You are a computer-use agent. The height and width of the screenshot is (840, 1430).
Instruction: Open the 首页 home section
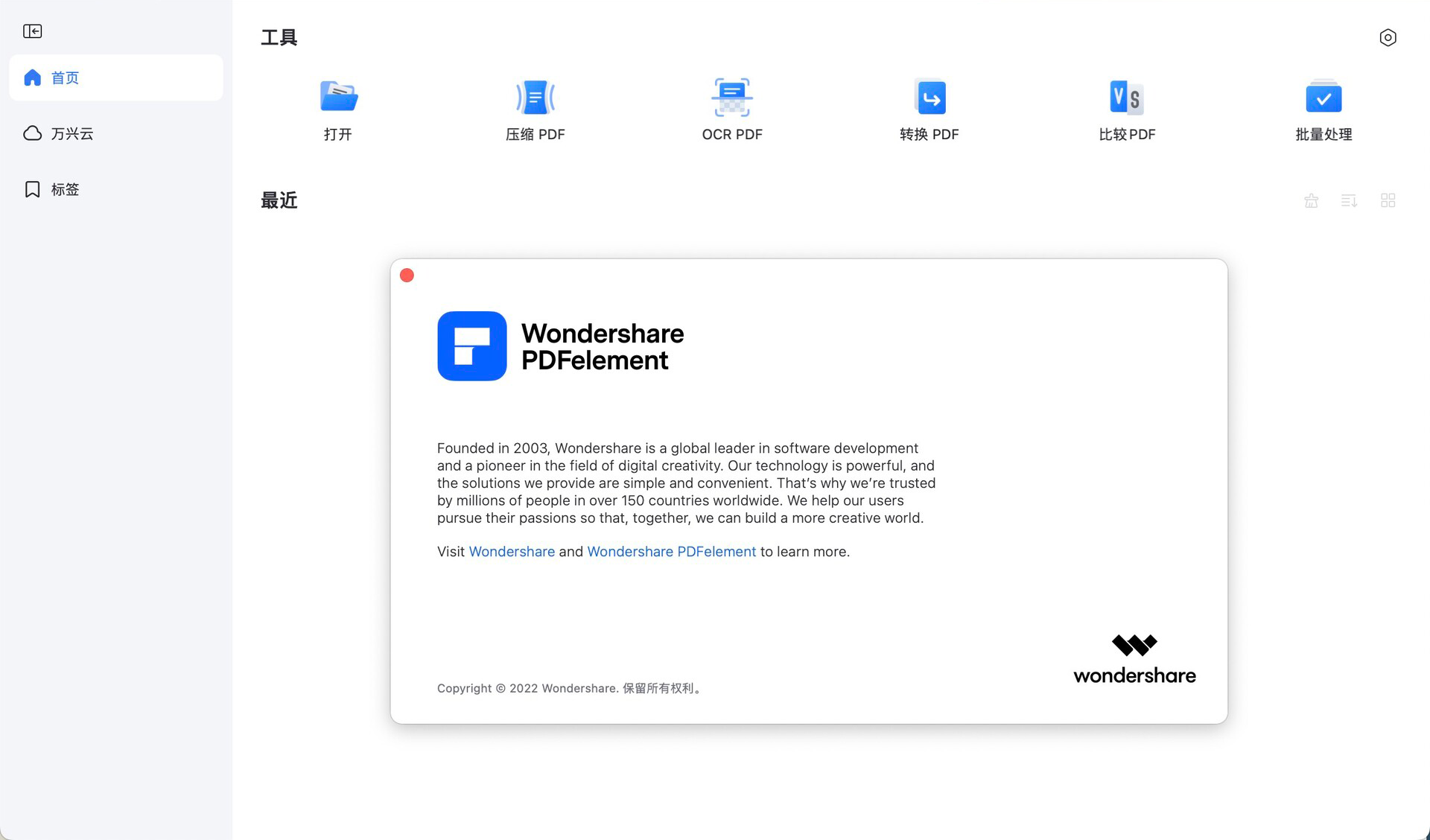click(116, 77)
